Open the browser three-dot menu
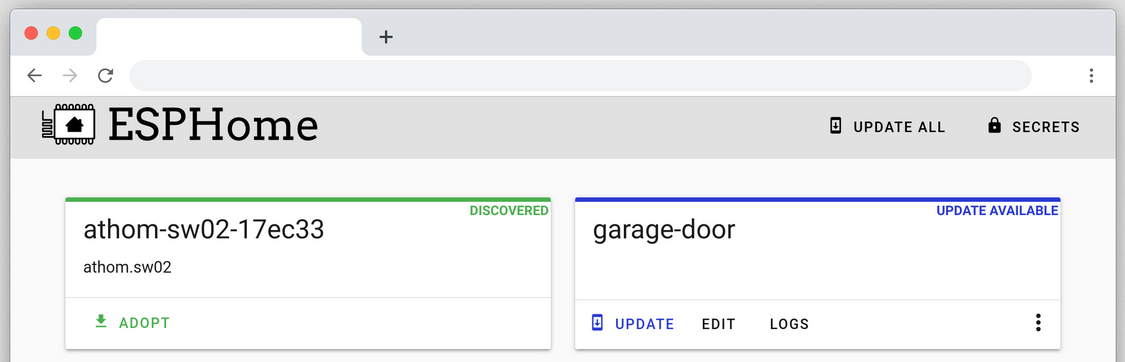 click(x=1091, y=75)
